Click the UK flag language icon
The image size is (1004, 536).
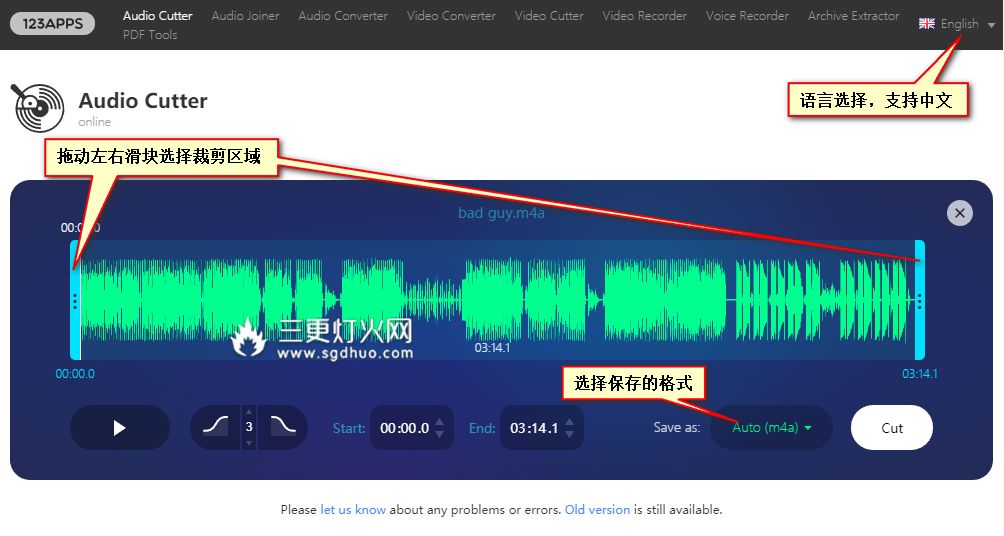(x=927, y=24)
